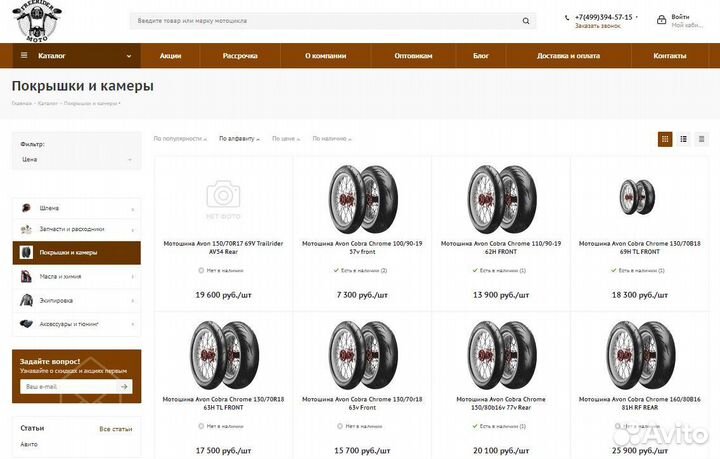Click the oil bottle icon for Масла и химия

click(26, 276)
